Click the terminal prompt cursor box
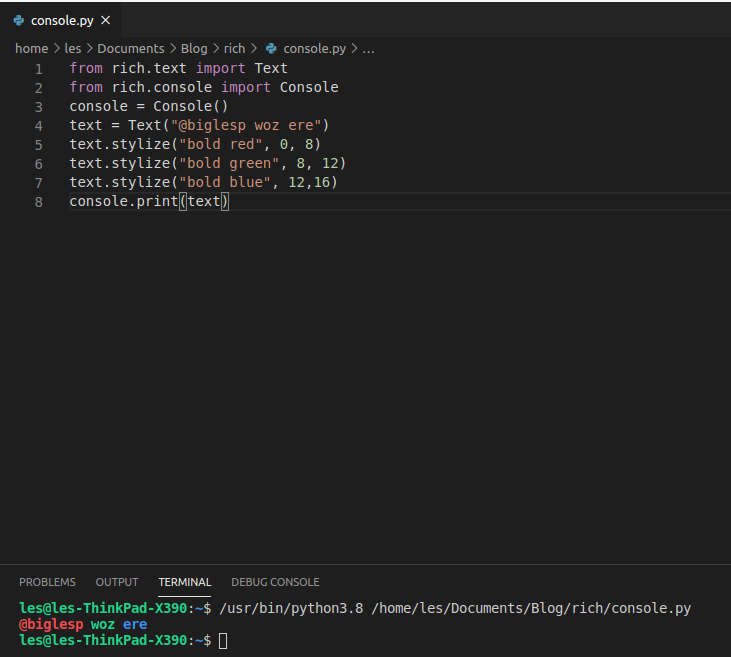 [223, 641]
